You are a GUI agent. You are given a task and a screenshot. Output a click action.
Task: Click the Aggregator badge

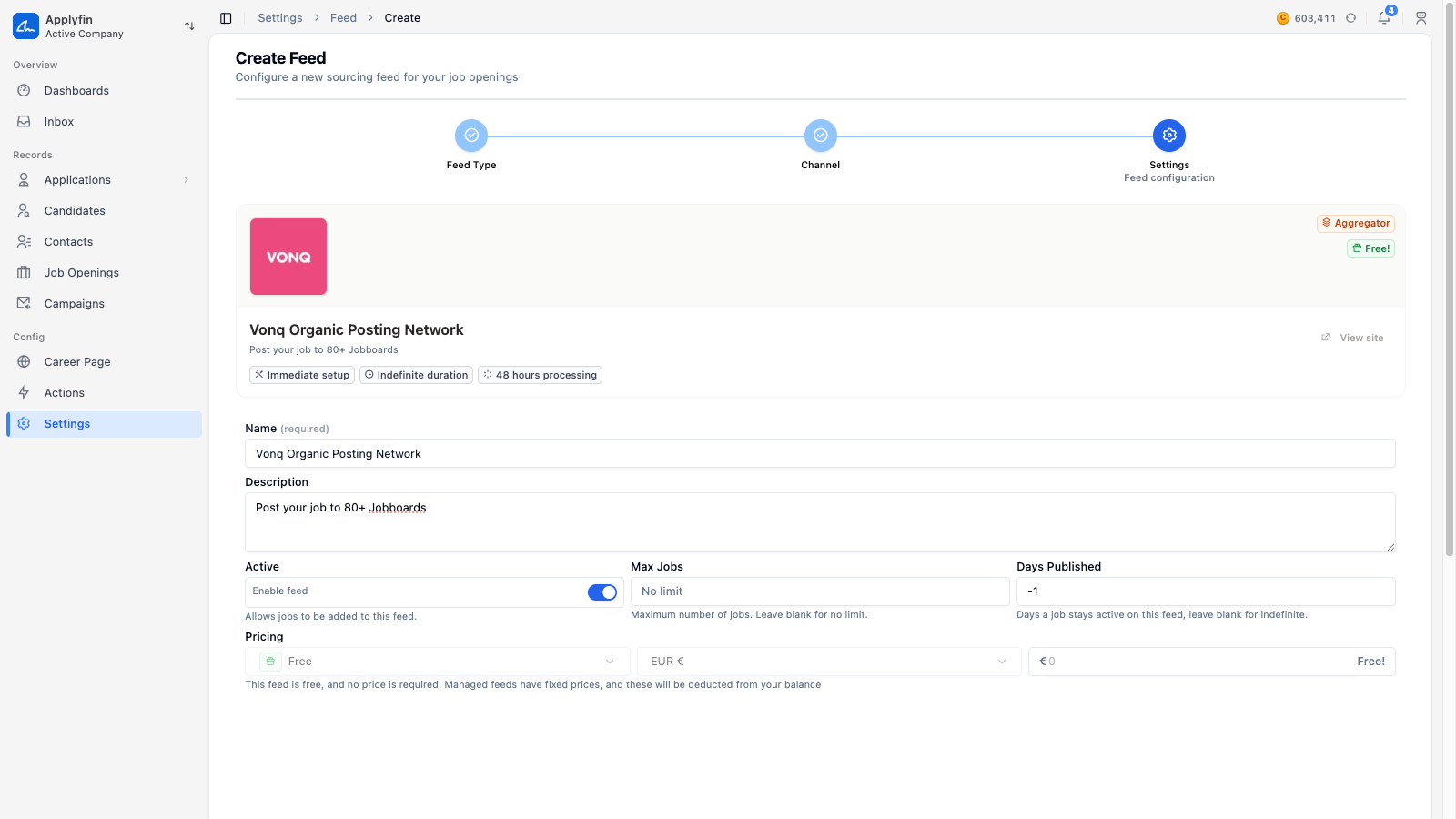1356,224
